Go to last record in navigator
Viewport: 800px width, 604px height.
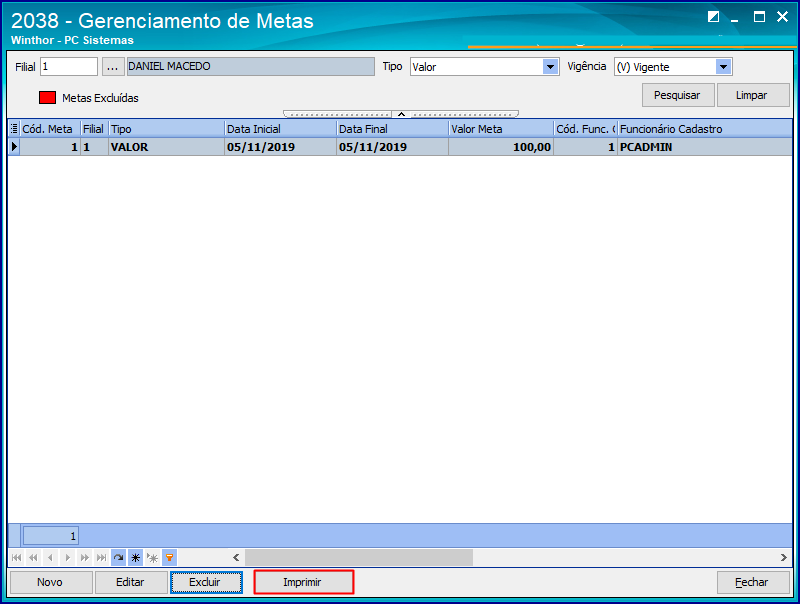click(x=102, y=558)
